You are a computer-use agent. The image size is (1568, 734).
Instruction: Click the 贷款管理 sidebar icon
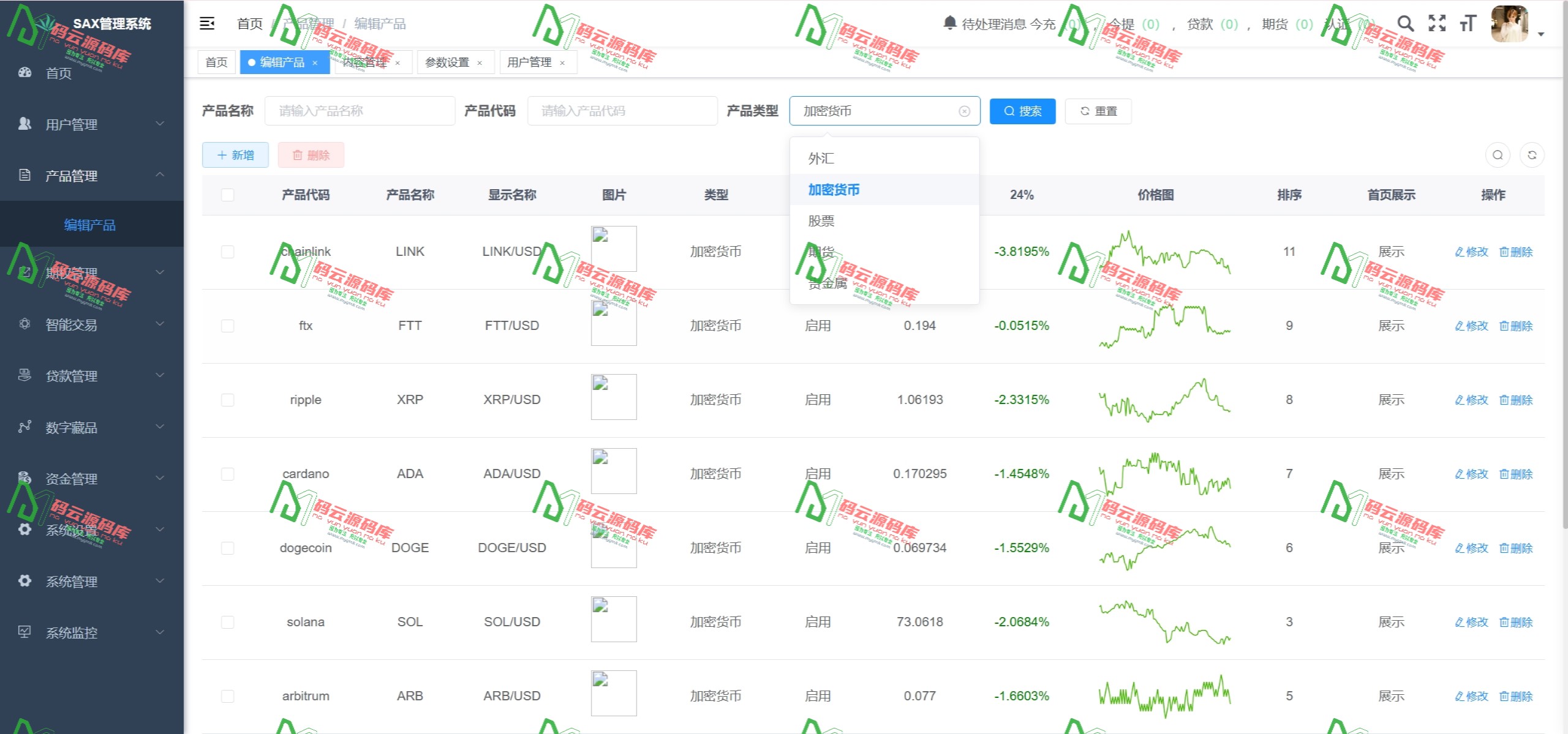(24, 376)
